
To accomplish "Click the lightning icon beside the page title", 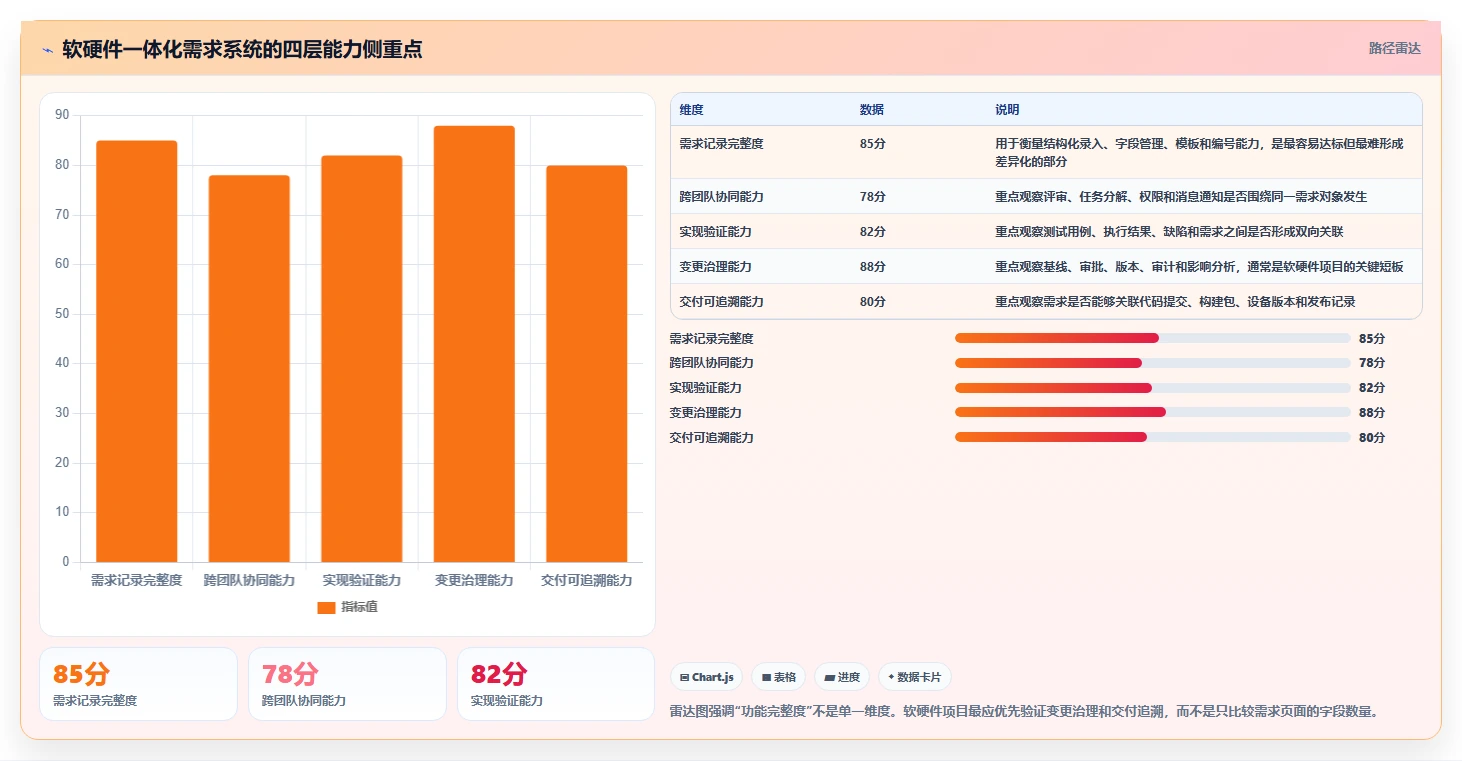I will pyautogui.click(x=47, y=49).
